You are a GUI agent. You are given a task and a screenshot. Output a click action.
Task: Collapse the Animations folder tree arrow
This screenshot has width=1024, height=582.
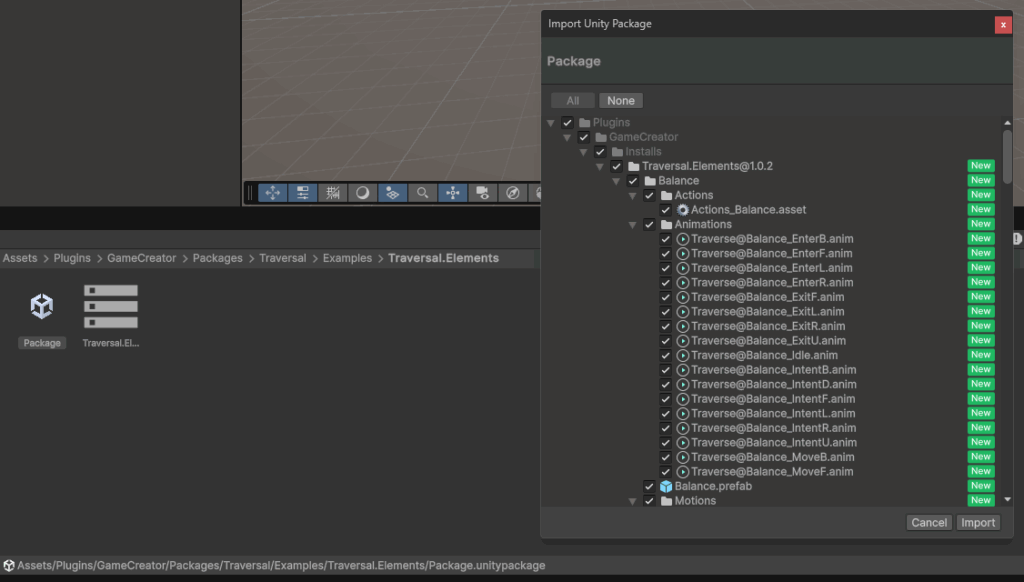[632, 225]
